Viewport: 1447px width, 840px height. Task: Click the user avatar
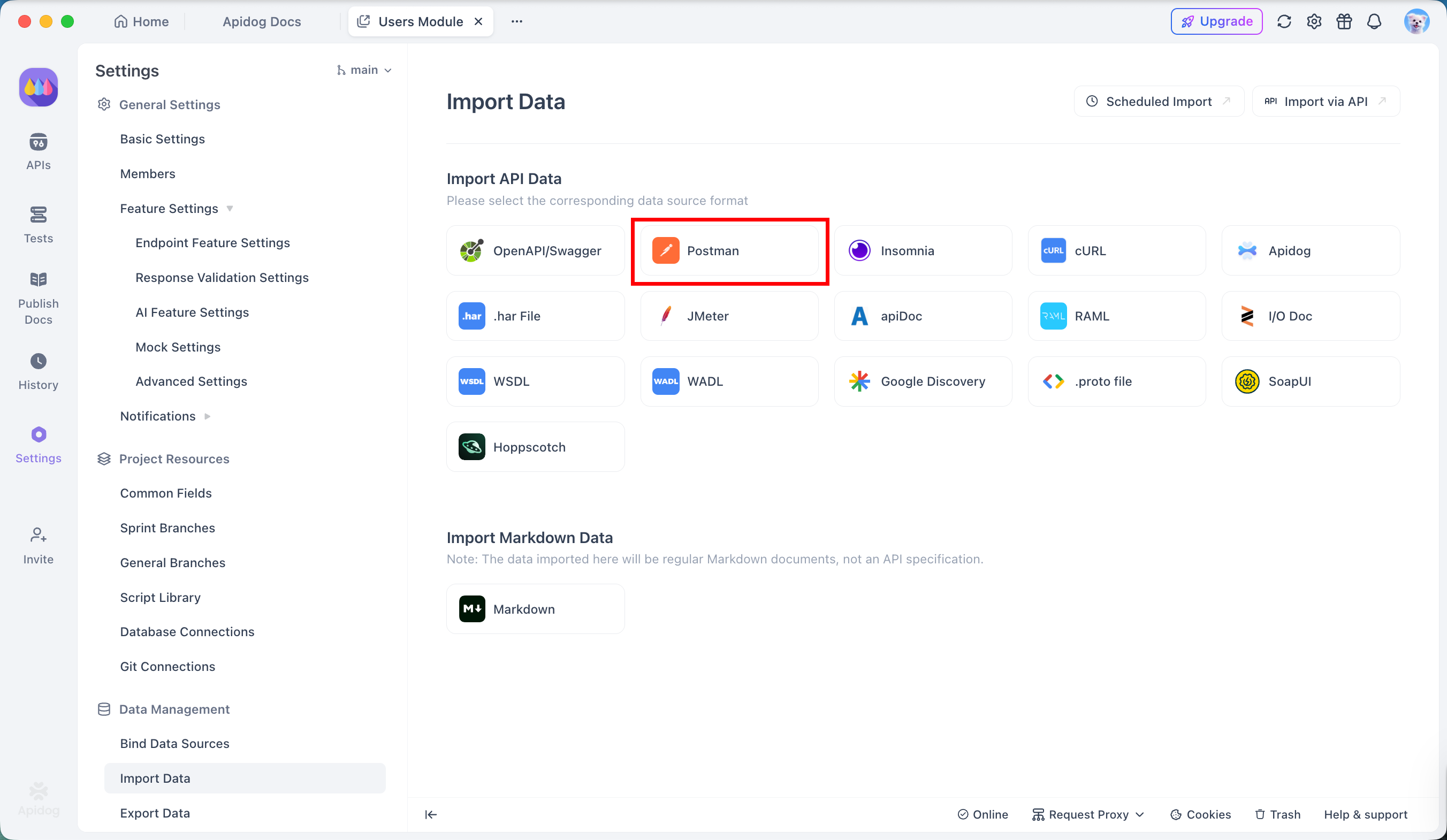coord(1416,22)
